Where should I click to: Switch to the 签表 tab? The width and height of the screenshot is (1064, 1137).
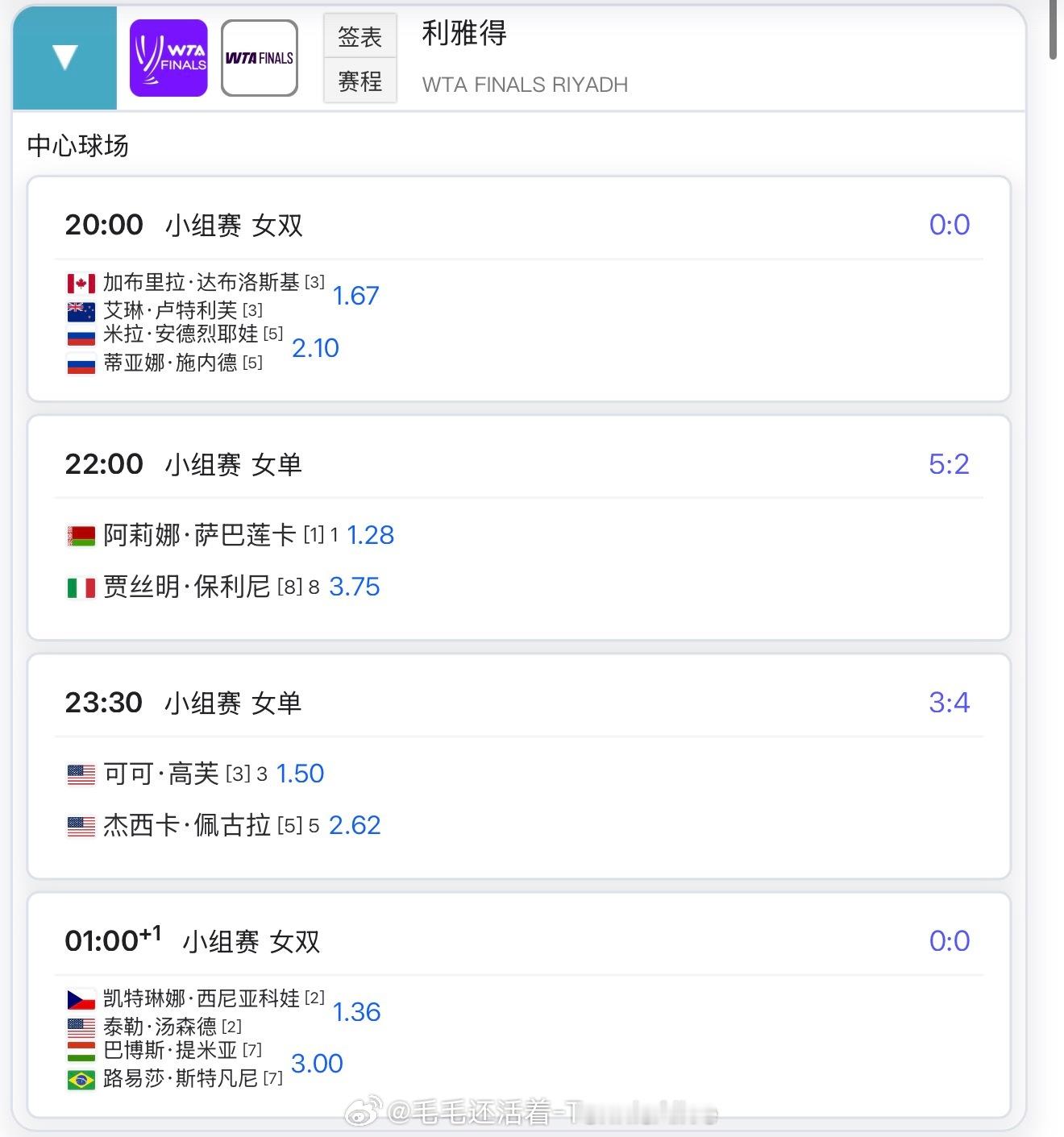coord(360,35)
